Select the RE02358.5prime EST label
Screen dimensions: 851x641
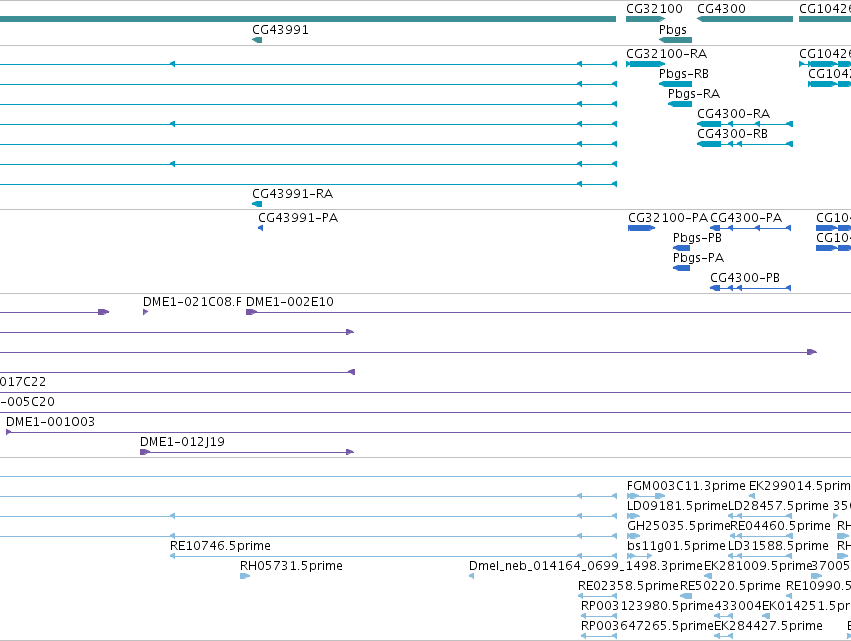pyautogui.click(x=628, y=586)
